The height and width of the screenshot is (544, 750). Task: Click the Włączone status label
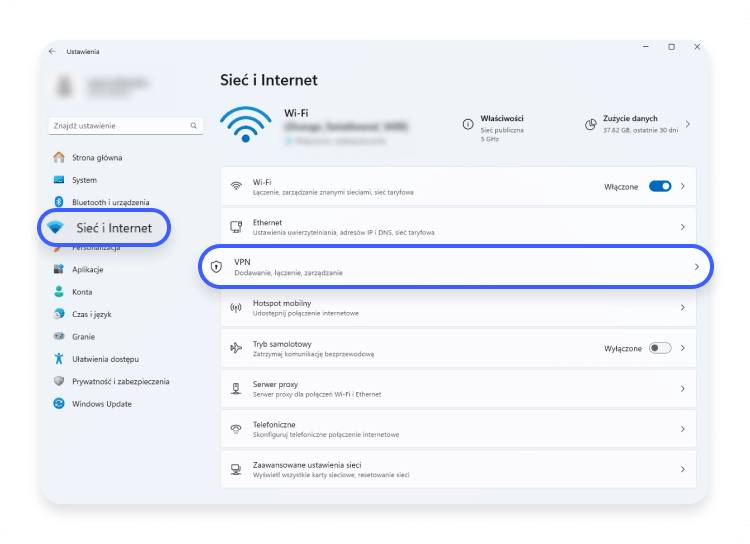tap(621, 187)
